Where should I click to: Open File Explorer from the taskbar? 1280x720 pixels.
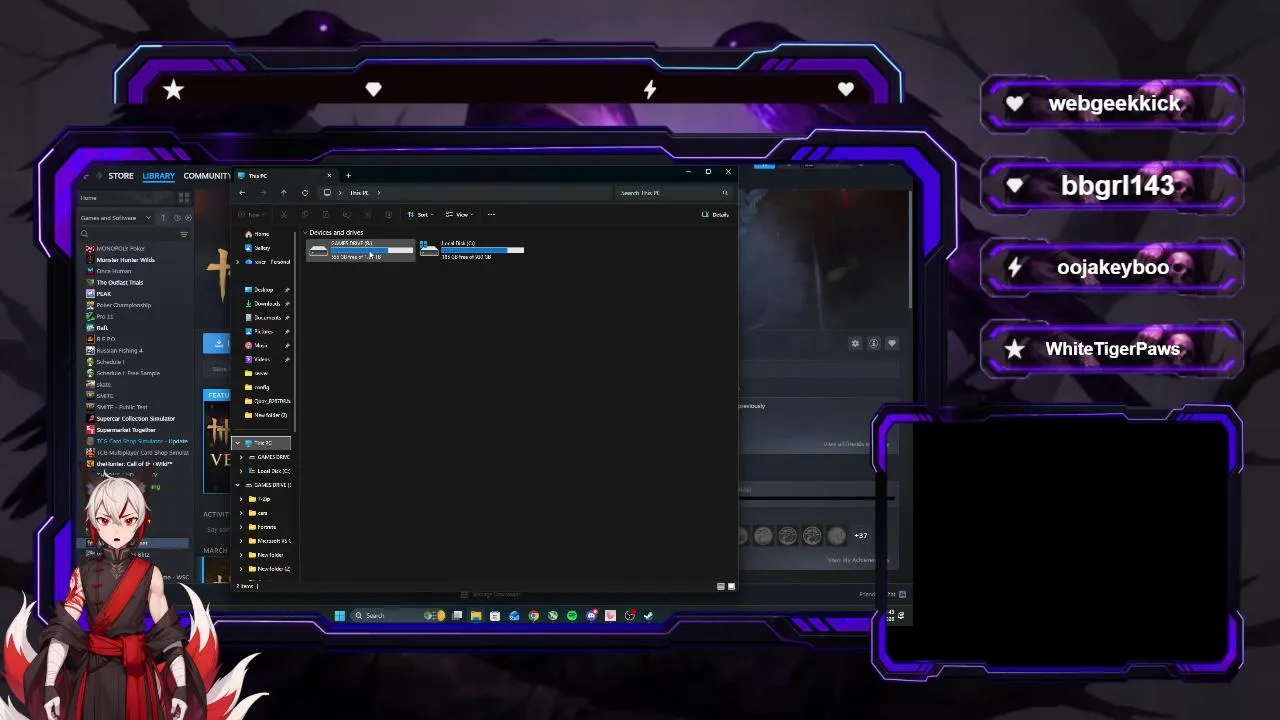point(476,616)
